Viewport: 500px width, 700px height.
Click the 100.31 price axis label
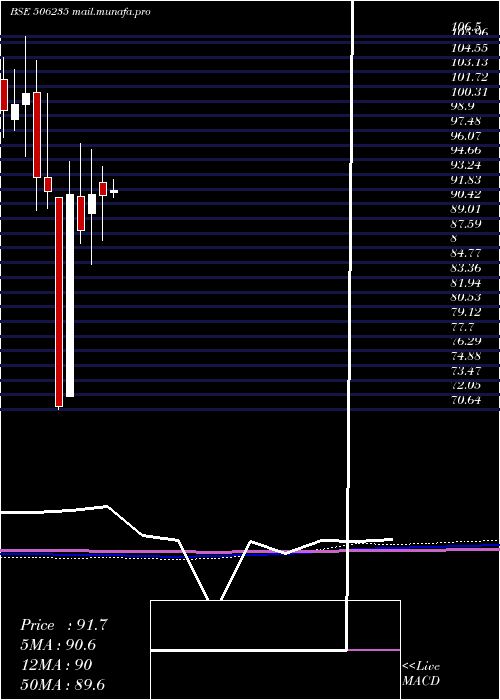[470, 92]
